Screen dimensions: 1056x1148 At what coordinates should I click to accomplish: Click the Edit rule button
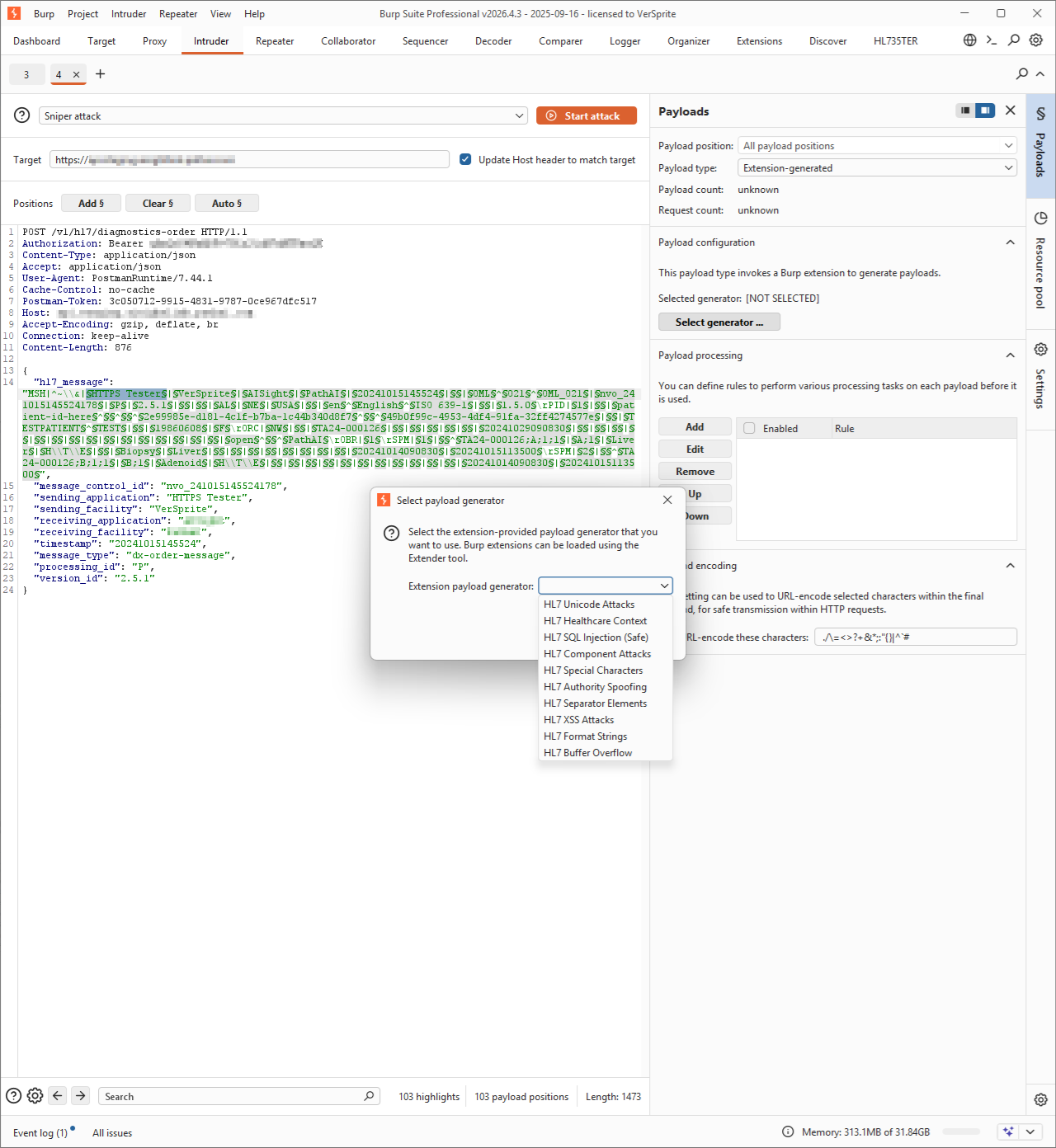click(x=695, y=449)
